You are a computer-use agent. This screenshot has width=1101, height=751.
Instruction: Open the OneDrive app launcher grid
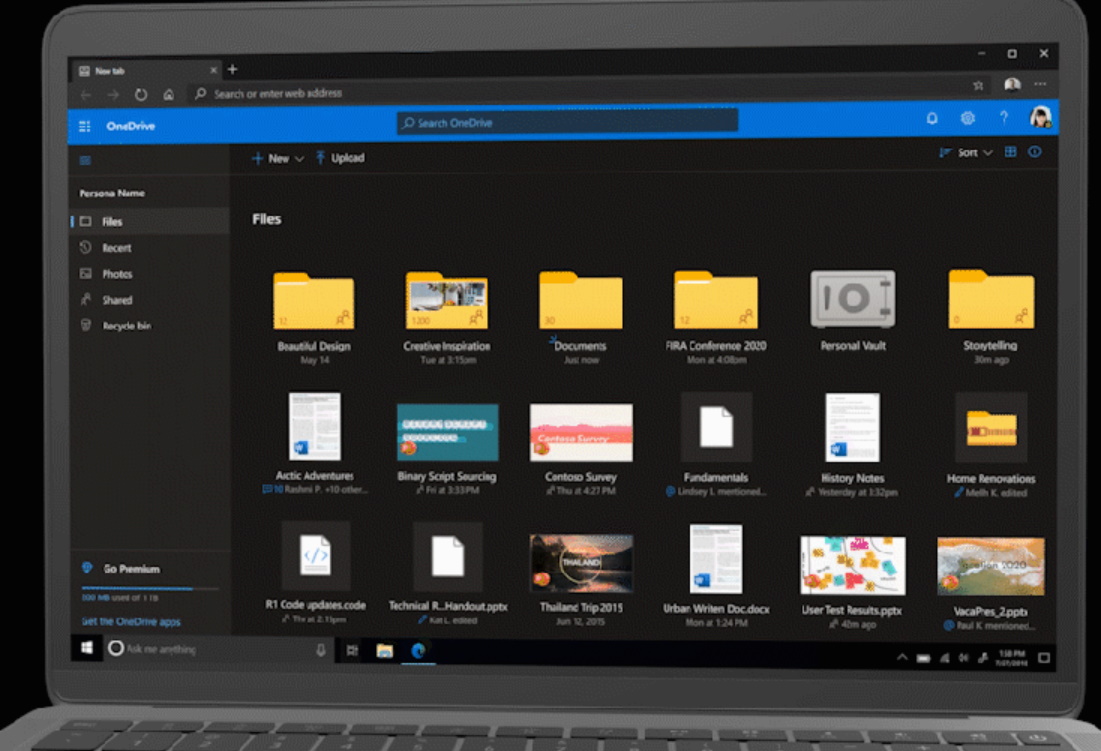(x=84, y=126)
